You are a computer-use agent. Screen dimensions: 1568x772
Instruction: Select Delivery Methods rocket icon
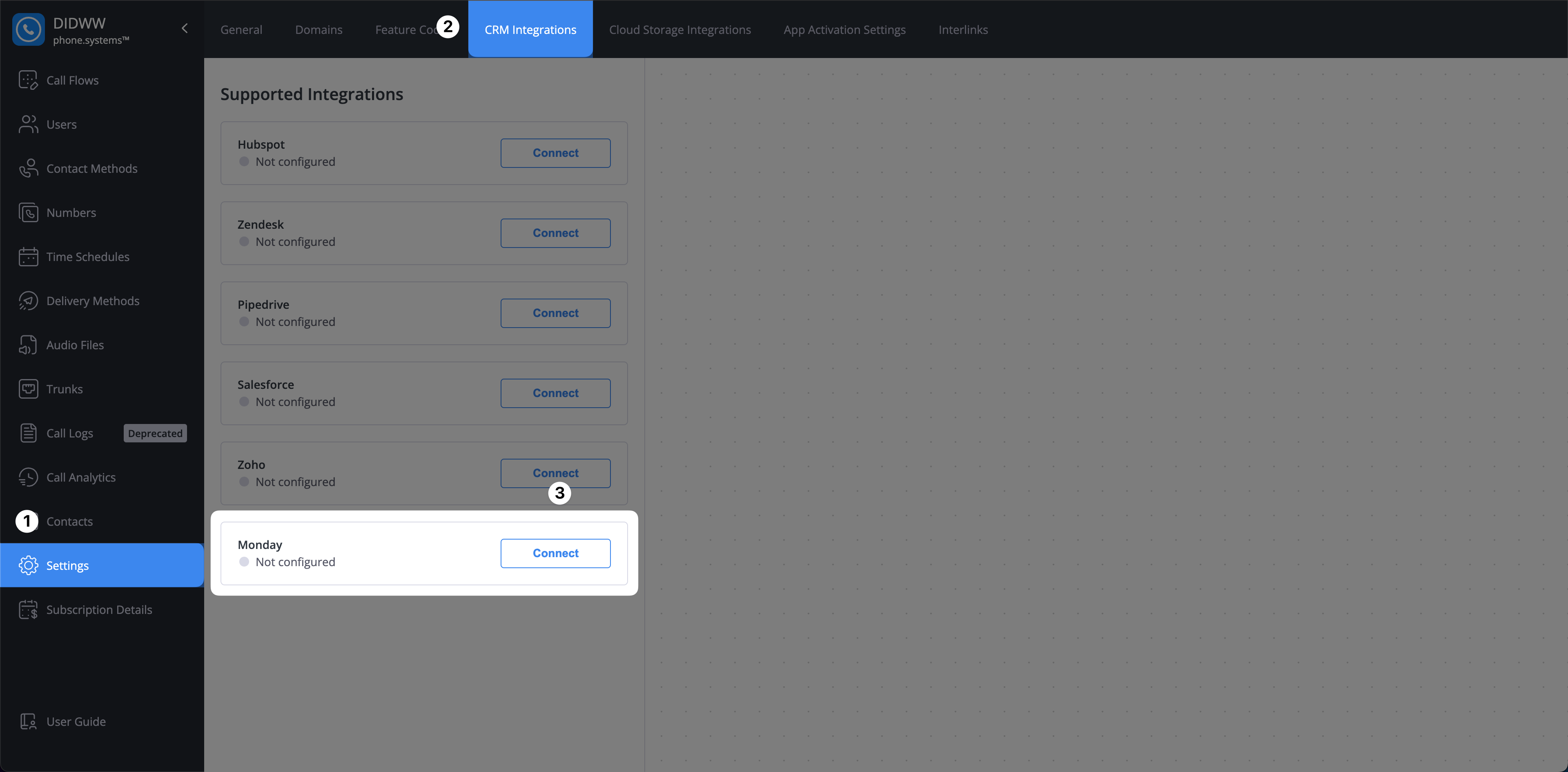(28, 301)
